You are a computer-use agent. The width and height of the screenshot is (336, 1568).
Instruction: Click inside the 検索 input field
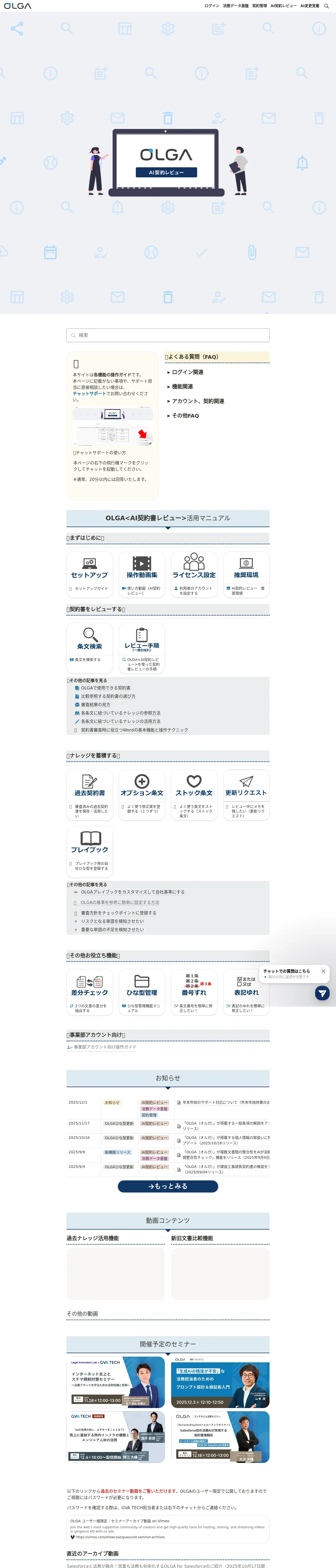[x=168, y=335]
